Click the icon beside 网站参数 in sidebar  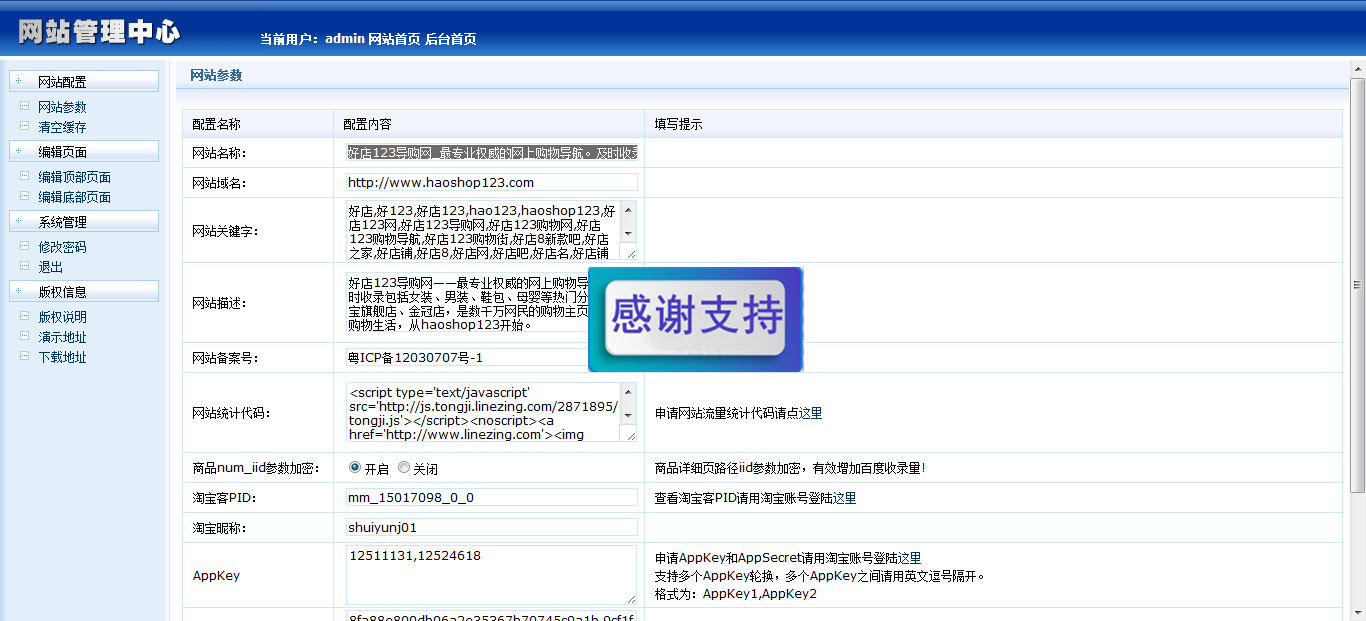point(25,106)
